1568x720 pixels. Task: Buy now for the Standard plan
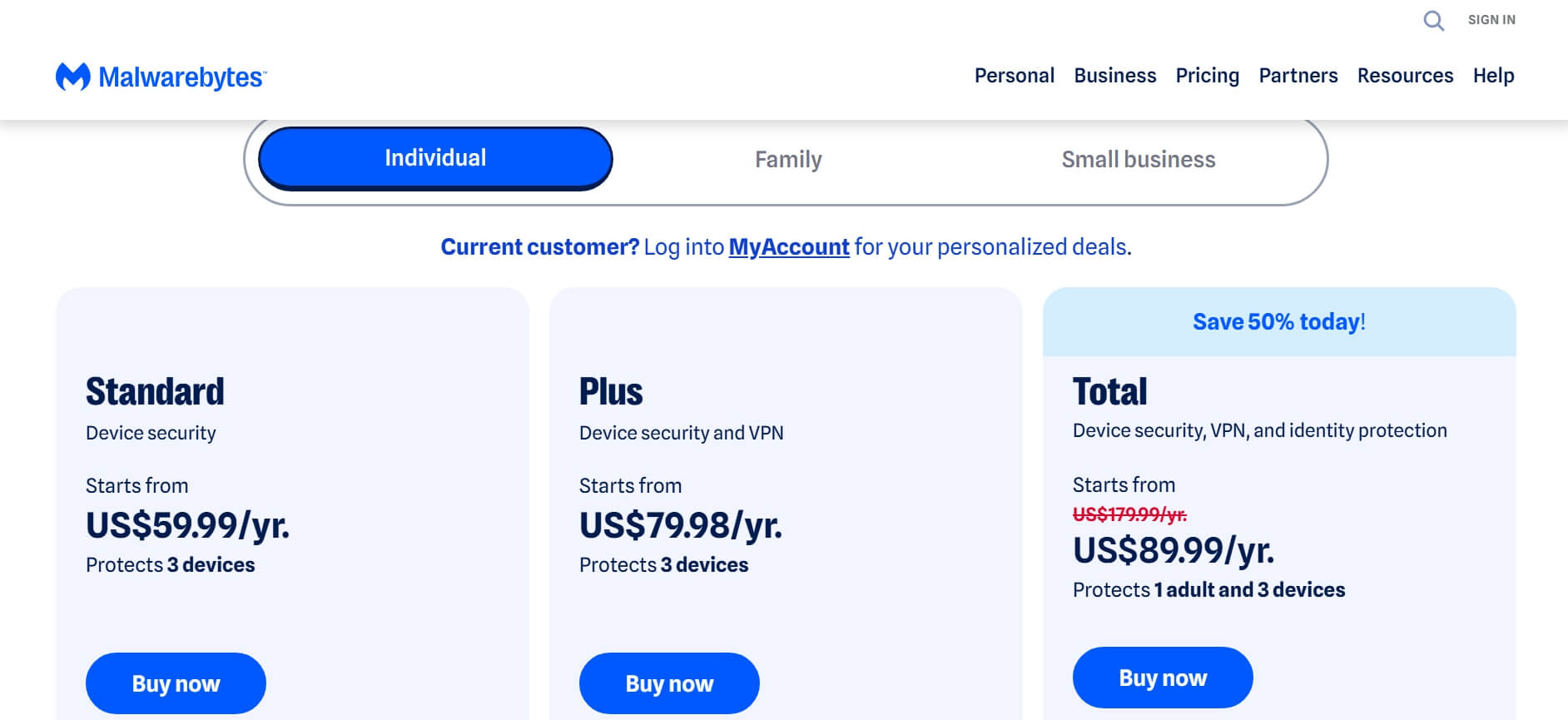(x=175, y=683)
